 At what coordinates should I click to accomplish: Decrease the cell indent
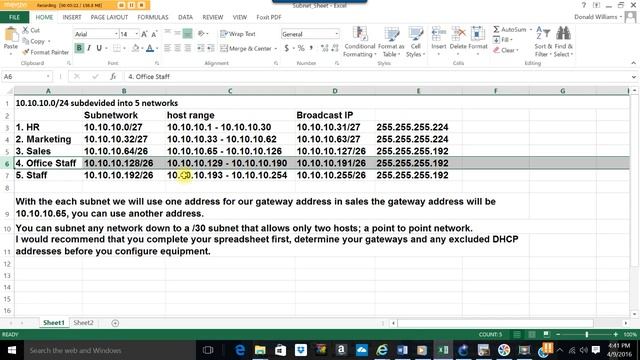point(201,48)
